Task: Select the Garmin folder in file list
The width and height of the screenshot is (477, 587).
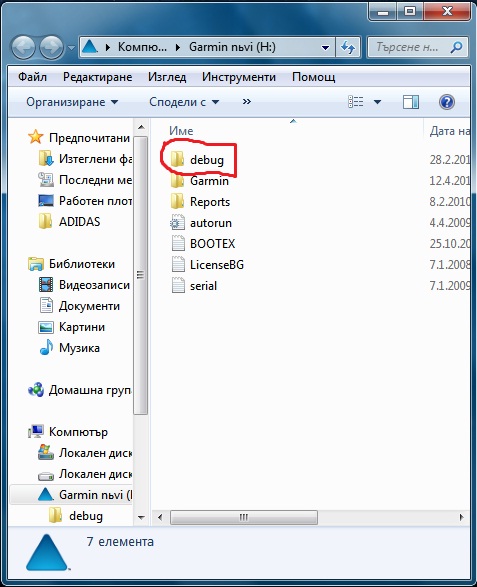Action: [x=209, y=181]
